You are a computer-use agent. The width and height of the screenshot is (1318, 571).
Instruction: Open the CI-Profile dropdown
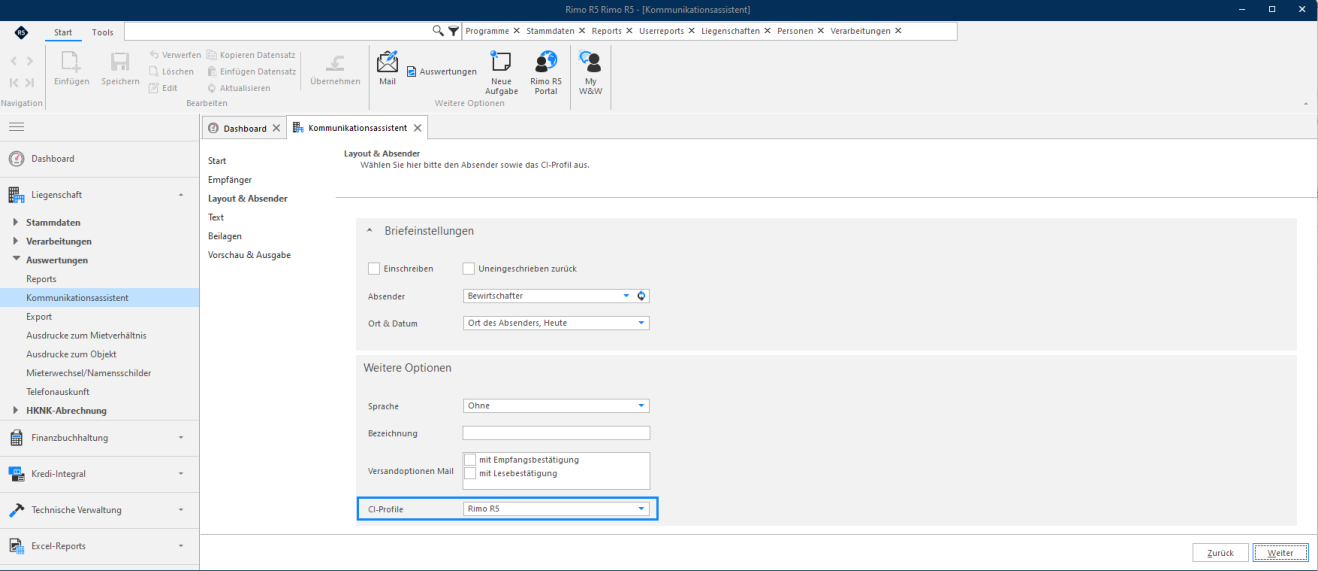pyautogui.click(x=641, y=509)
